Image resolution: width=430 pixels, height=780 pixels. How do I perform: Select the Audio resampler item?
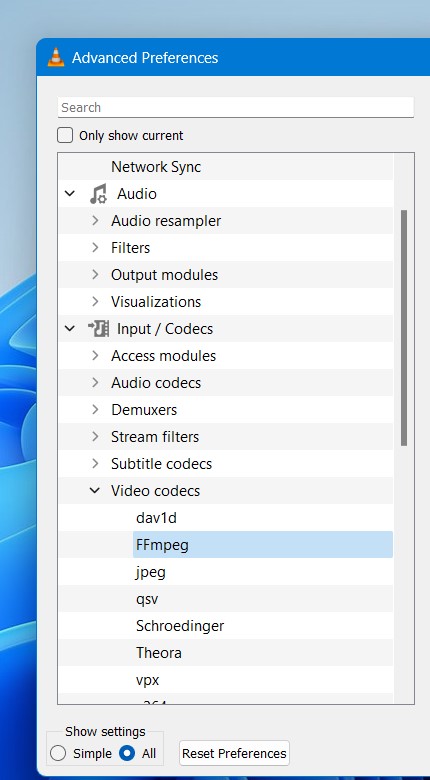(166, 220)
